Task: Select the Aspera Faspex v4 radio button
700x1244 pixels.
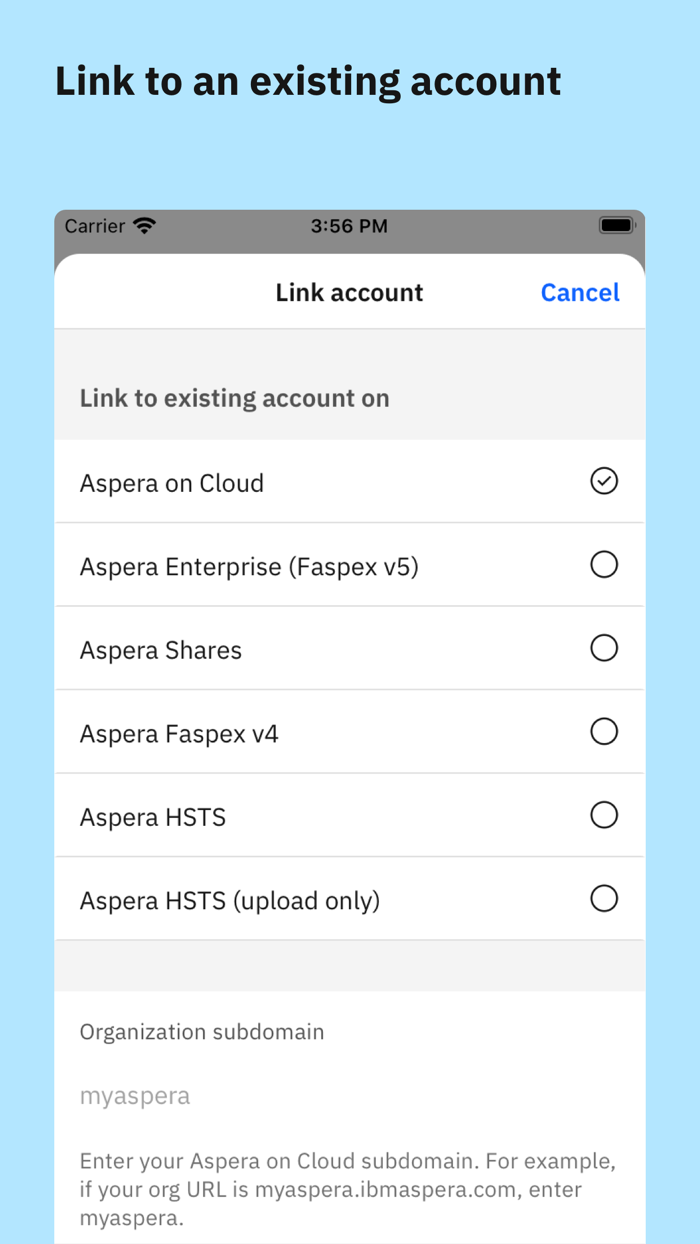Action: (604, 731)
